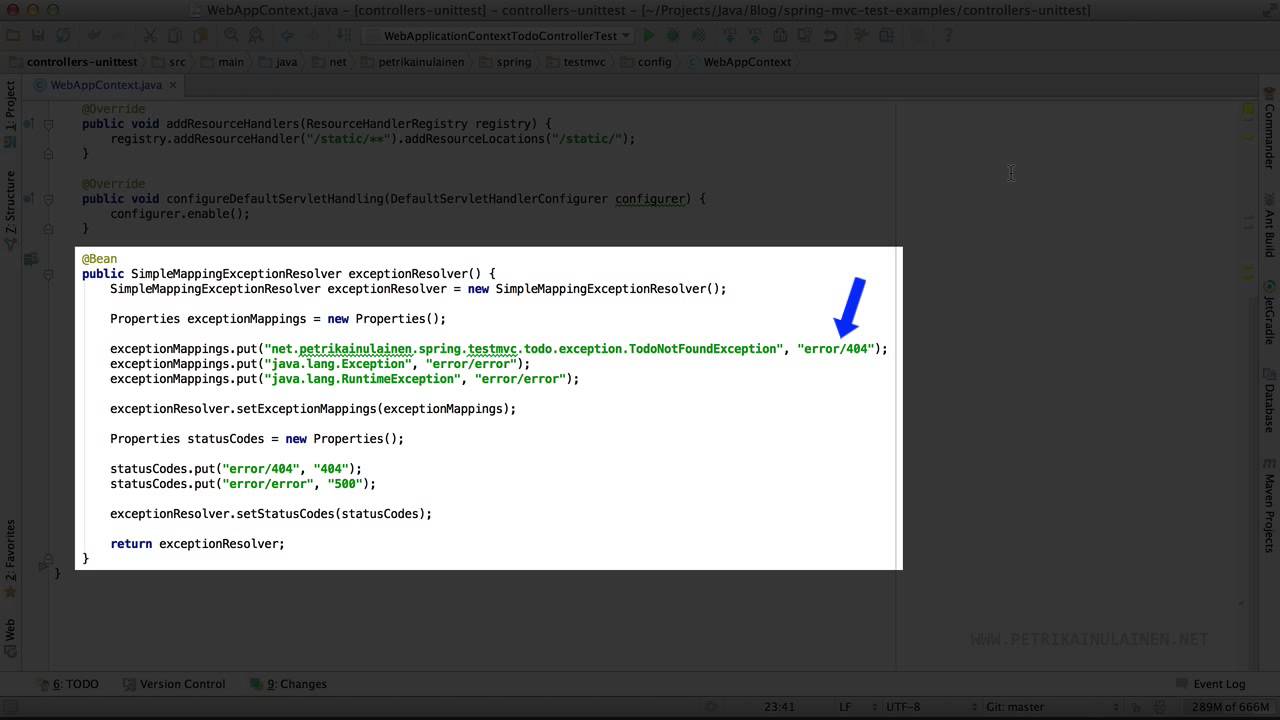This screenshot has height=720, width=1280.
Task: Open the Changes tool window
Action: click(288, 684)
